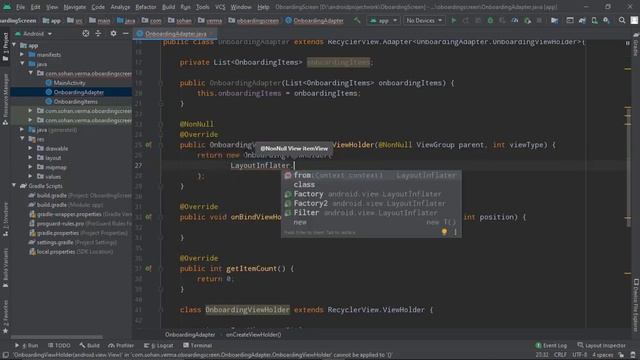Toggle the Resource Manager side tab

coord(5,100)
